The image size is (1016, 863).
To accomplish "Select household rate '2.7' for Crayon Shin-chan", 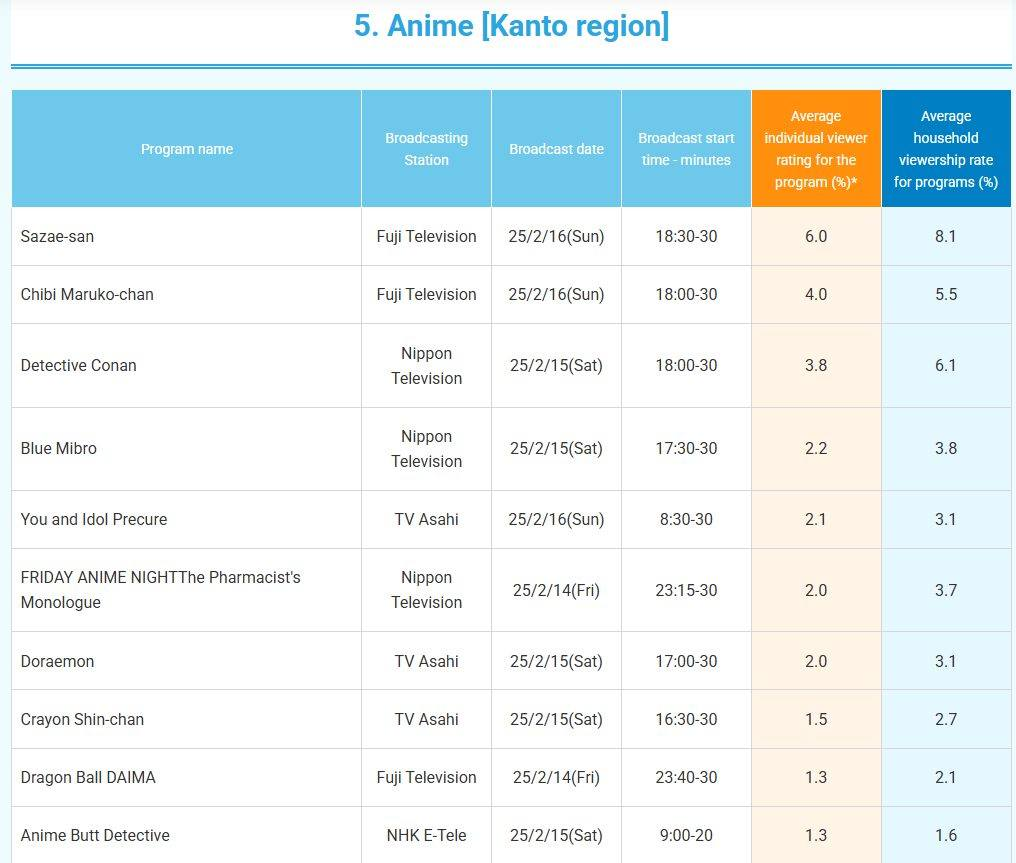I will click(x=946, y=720).
